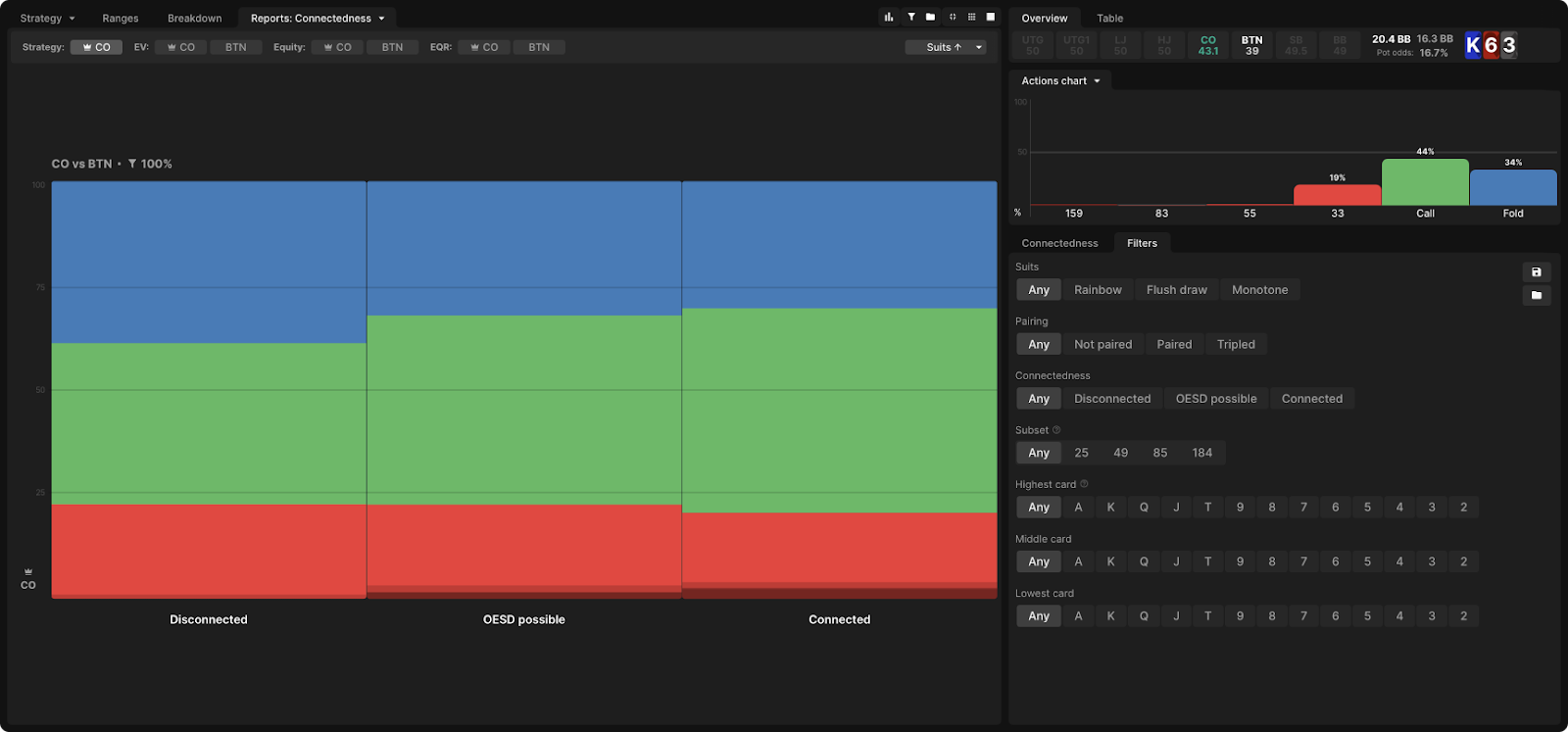Screen dimensions: 1568x732
Task: Save filters with the floppy disk icon
Action: click(x=1536, y=272)
